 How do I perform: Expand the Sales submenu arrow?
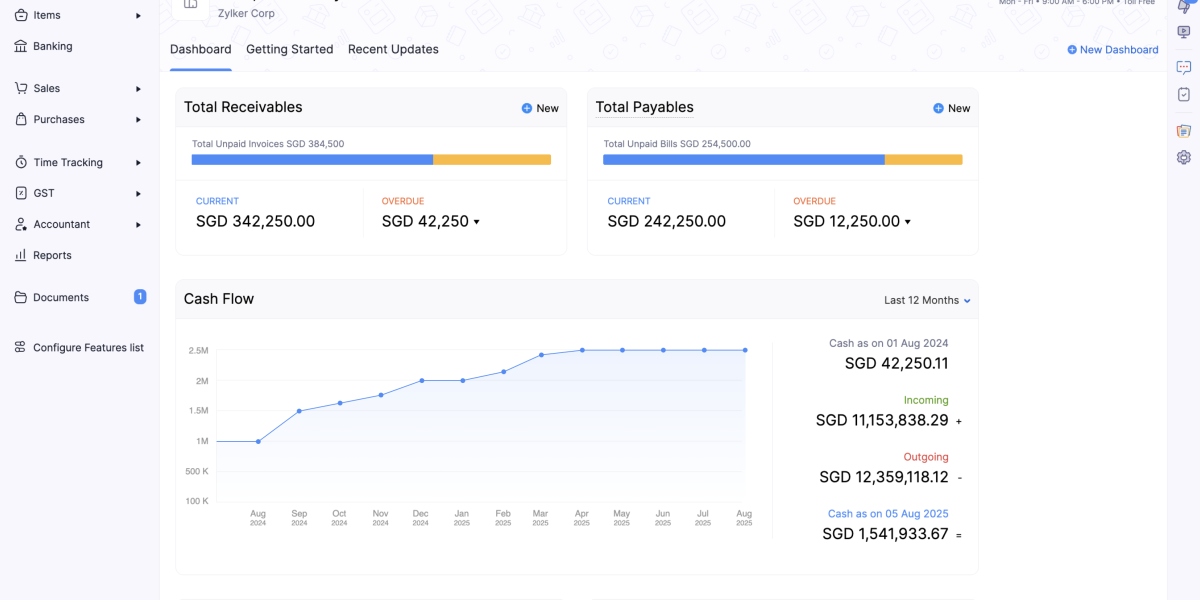[x=139, y=88]
